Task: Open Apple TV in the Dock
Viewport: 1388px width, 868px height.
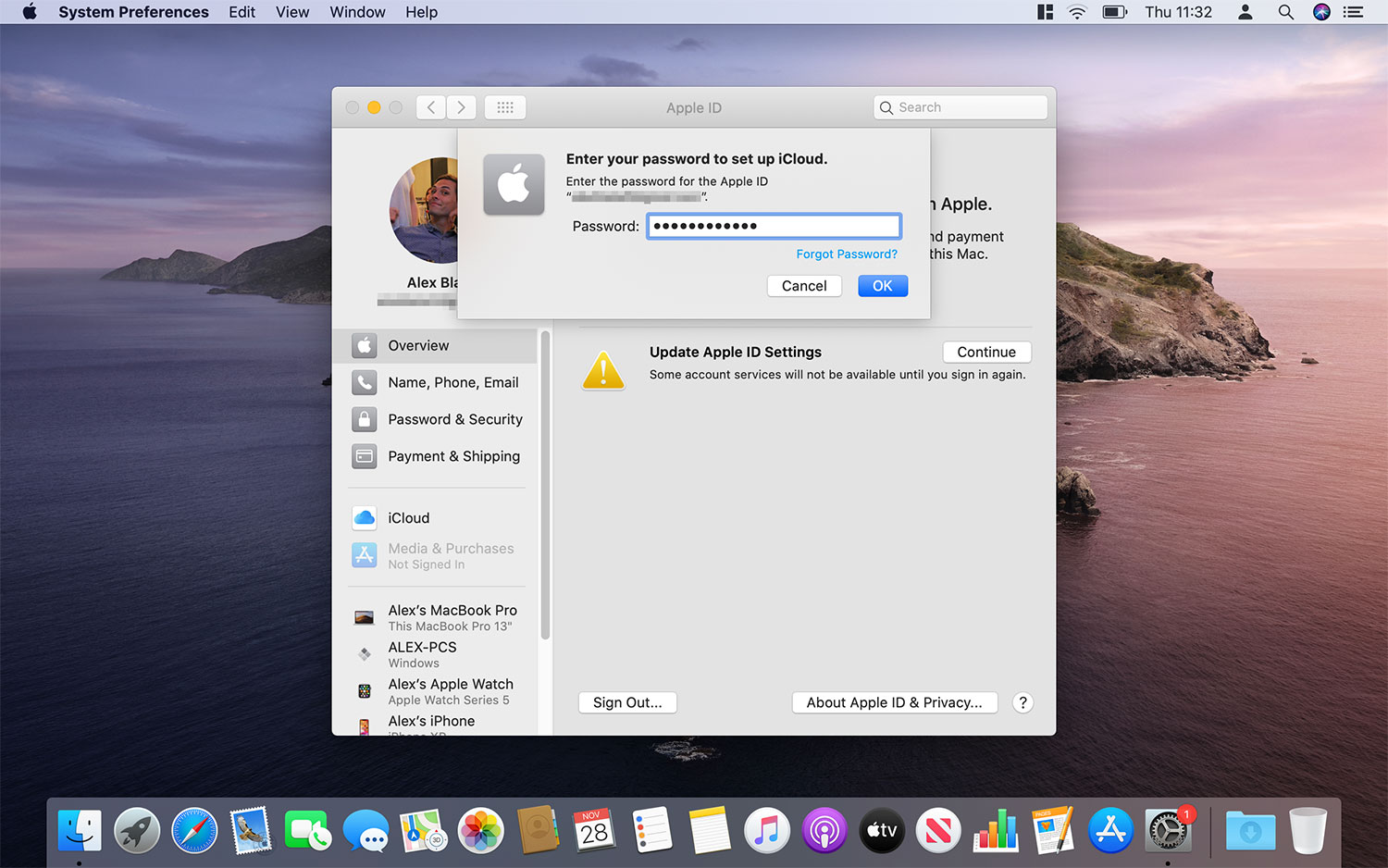Action: pyautogui.click(x=881, y=830)
